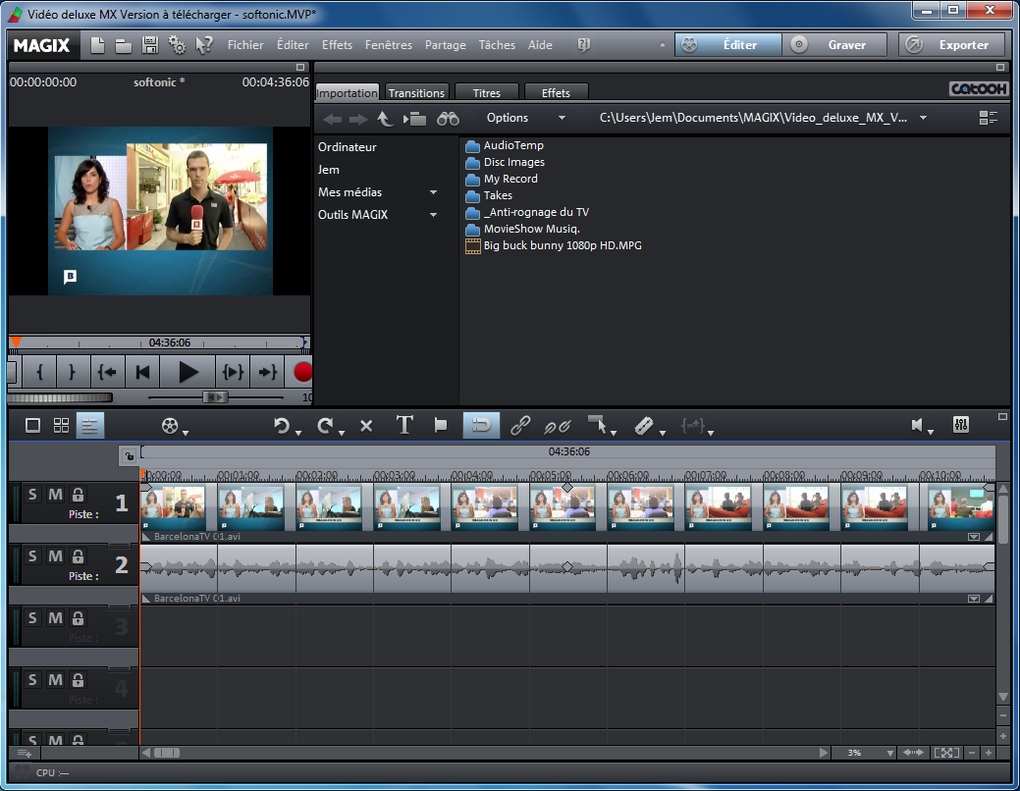
Task: Go to beginning of movie
Action: [142, 372]
